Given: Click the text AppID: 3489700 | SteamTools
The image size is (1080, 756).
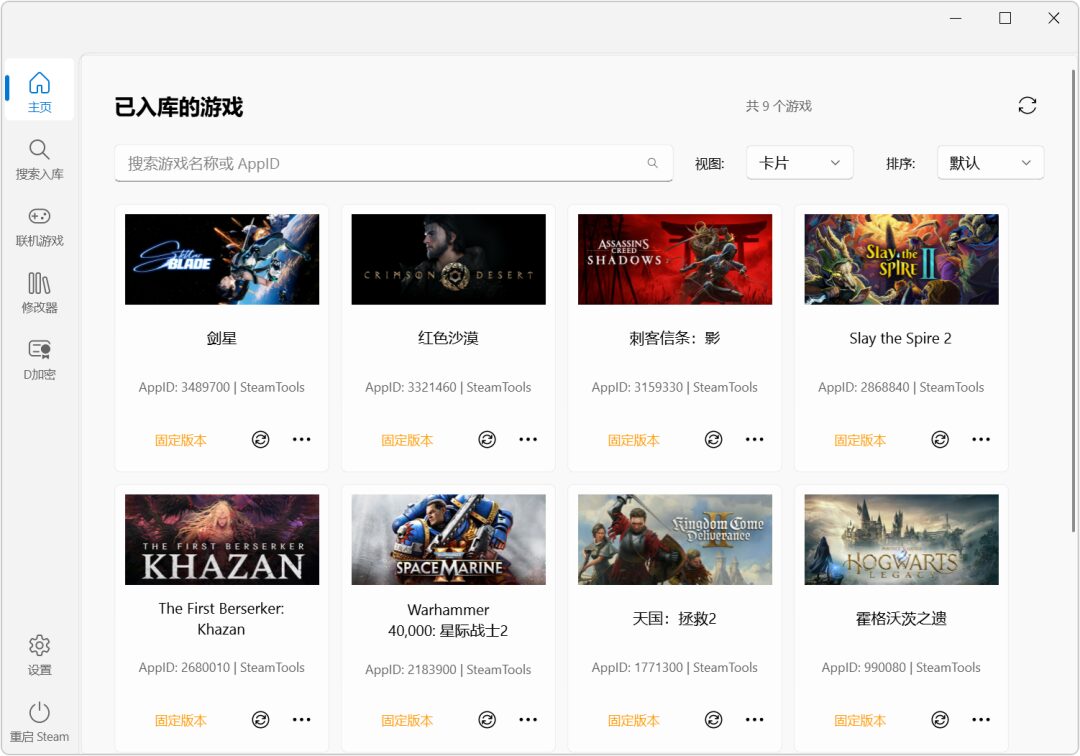Looking at the screenshot, I should point(222,387).
